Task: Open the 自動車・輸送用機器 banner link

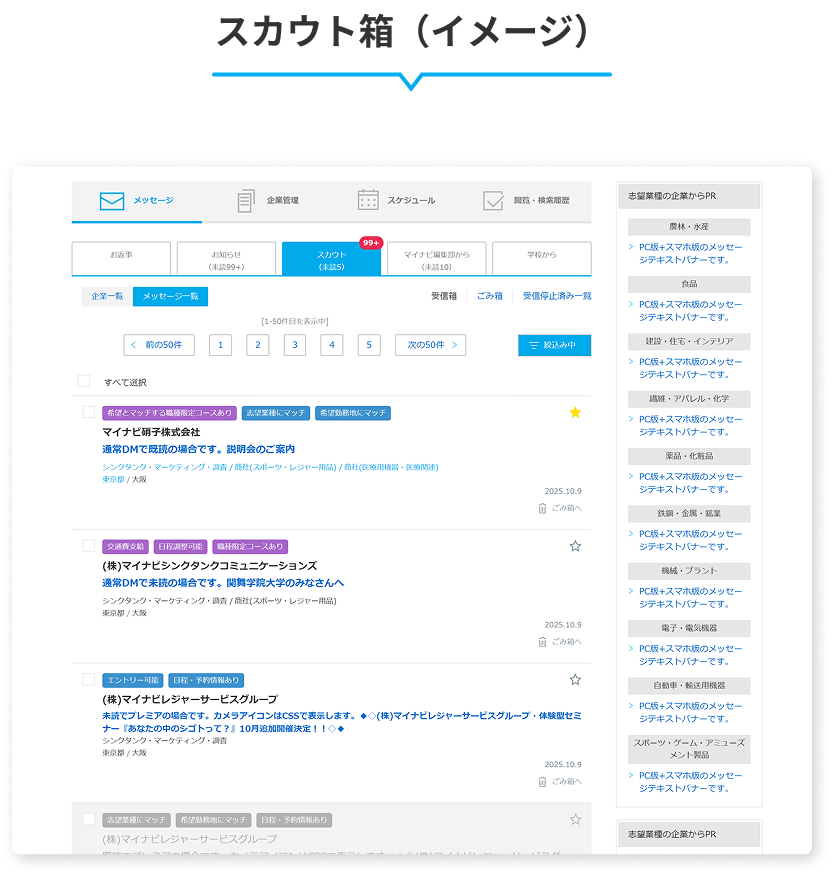Action: (x=690, y=713)
